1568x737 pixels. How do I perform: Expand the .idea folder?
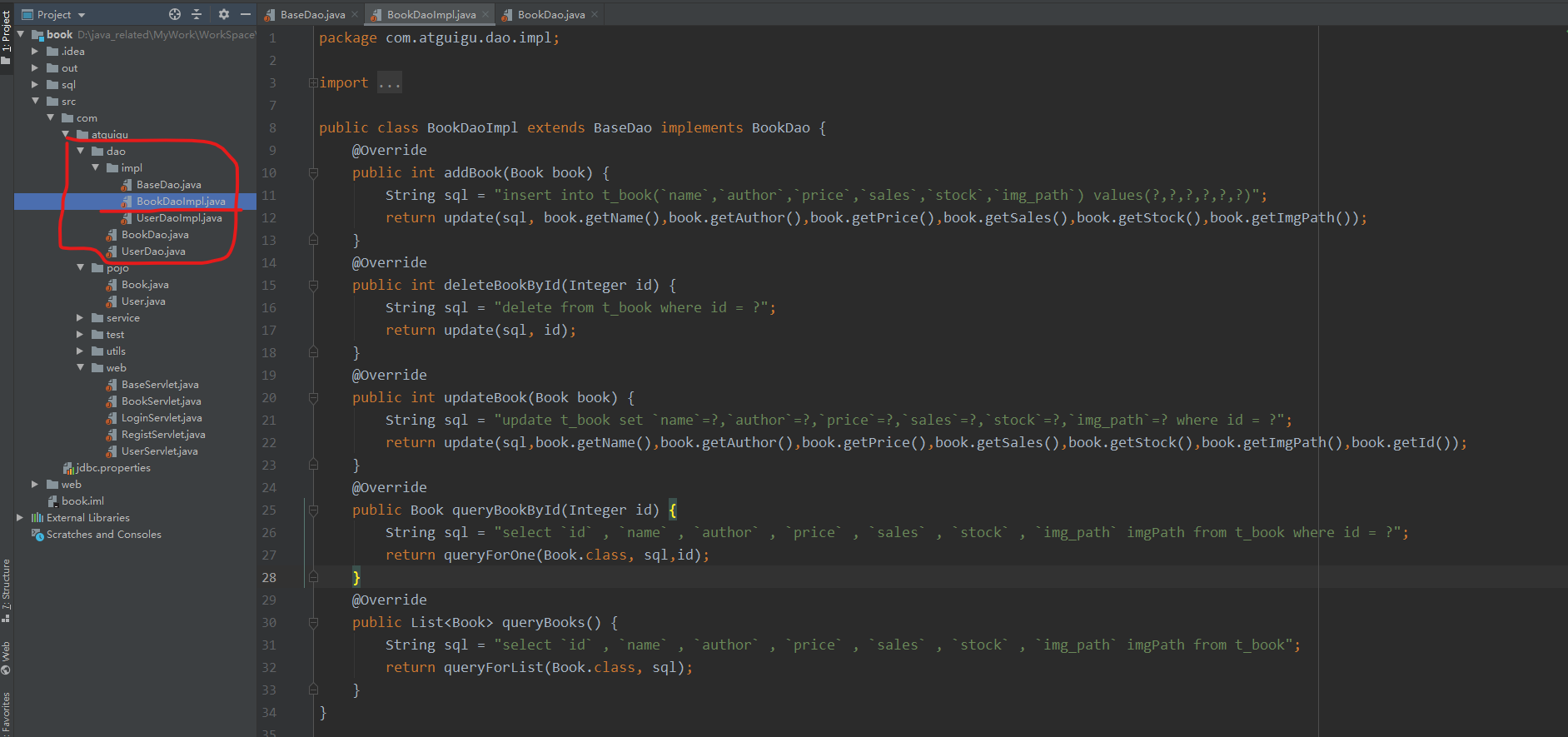click(x=35, y=51)
